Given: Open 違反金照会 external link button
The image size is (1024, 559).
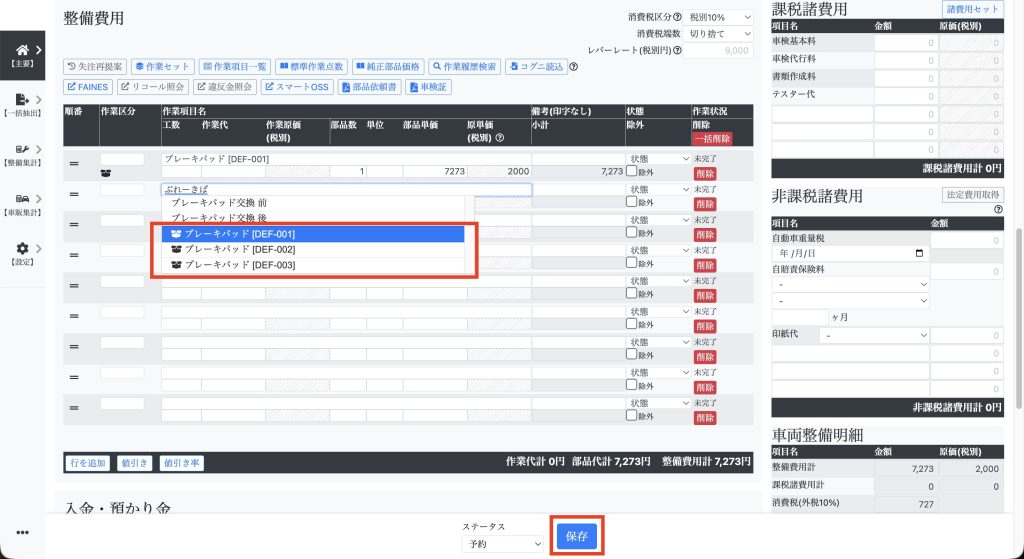Looking at the screenshot, I should (225, 87).
